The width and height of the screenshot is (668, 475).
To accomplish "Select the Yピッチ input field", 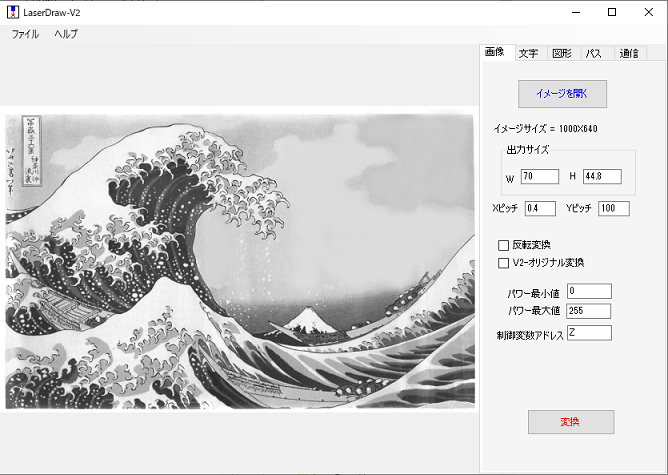I will pyautogui.click(x=613, y=209).
